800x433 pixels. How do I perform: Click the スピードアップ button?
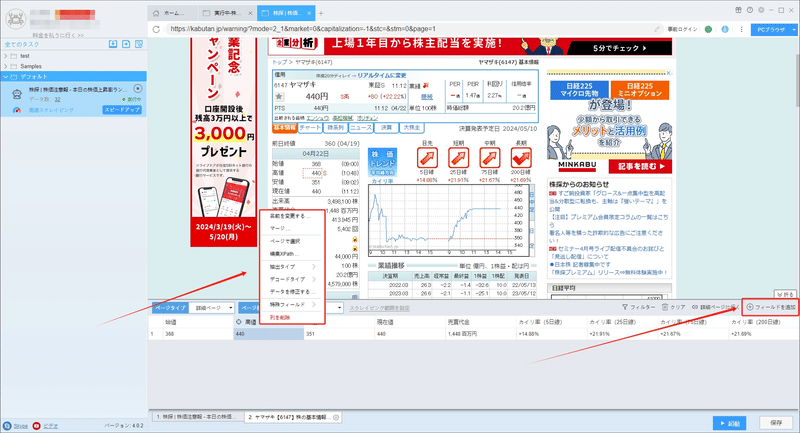(x=122, y=110)
